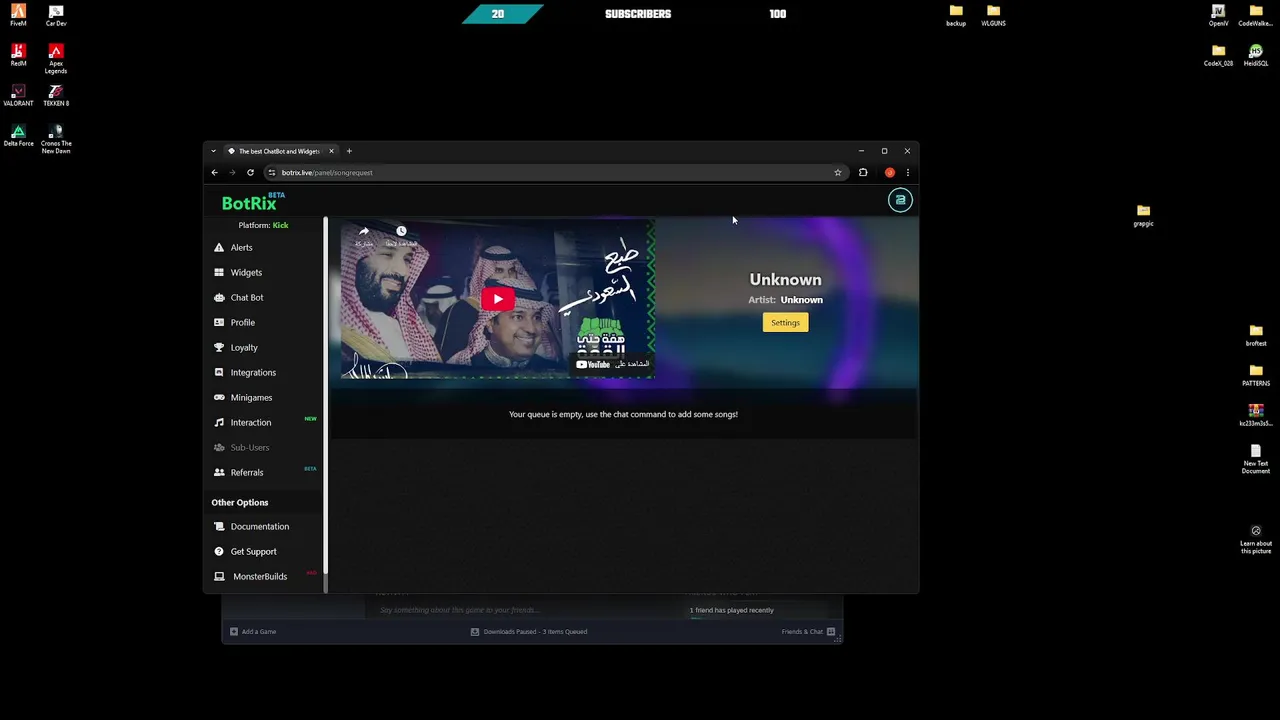Select the FiveM desktop icon
Screen dimensions: 1280x720
click(x=18, y=16)
